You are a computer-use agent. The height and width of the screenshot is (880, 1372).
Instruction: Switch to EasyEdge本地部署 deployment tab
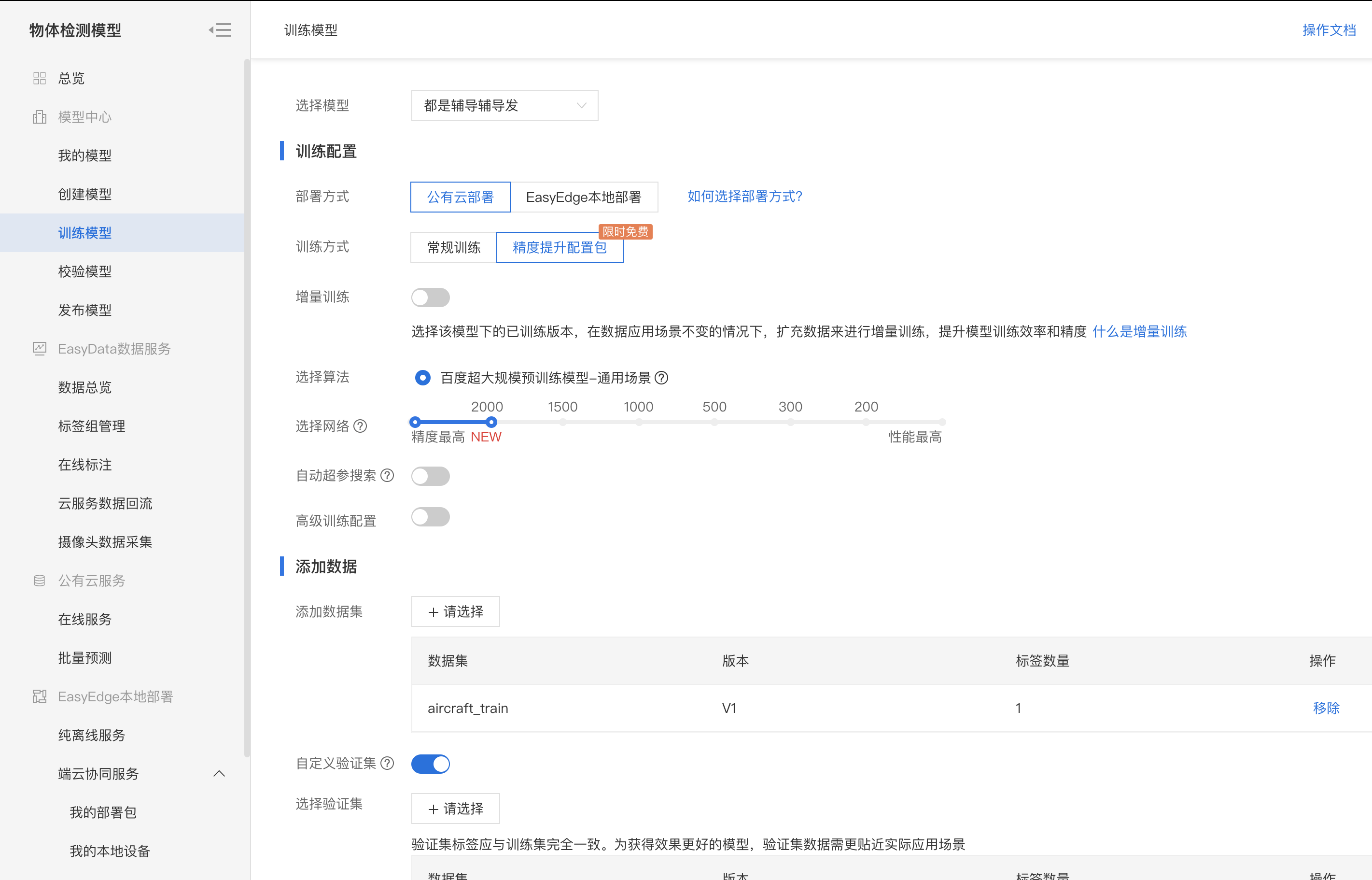583,197
